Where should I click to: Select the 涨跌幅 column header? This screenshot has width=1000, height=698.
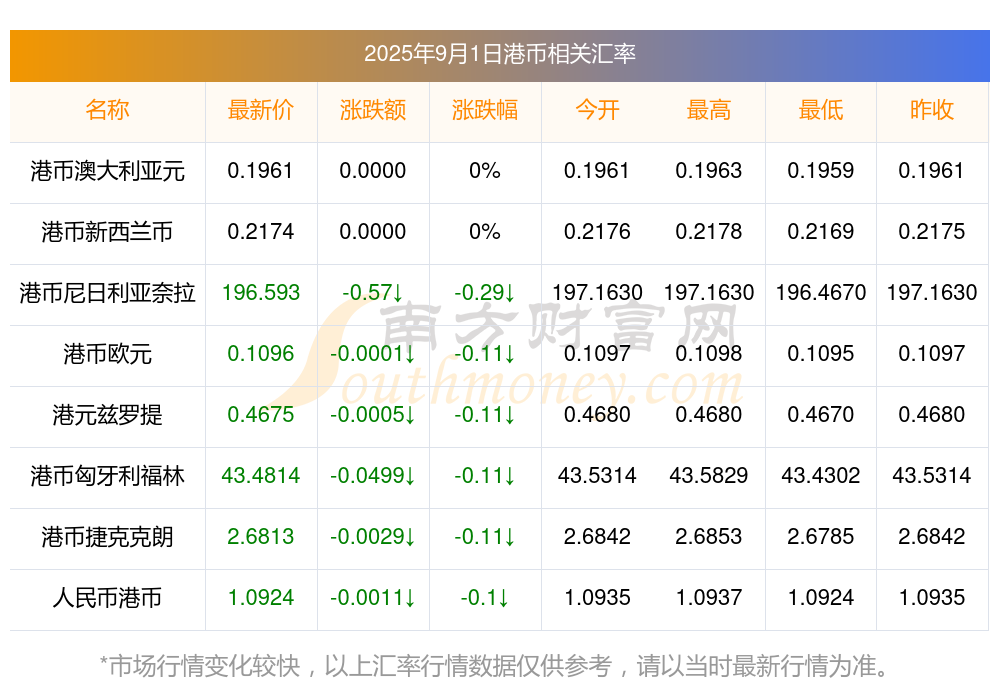click(x=485, y=110)
